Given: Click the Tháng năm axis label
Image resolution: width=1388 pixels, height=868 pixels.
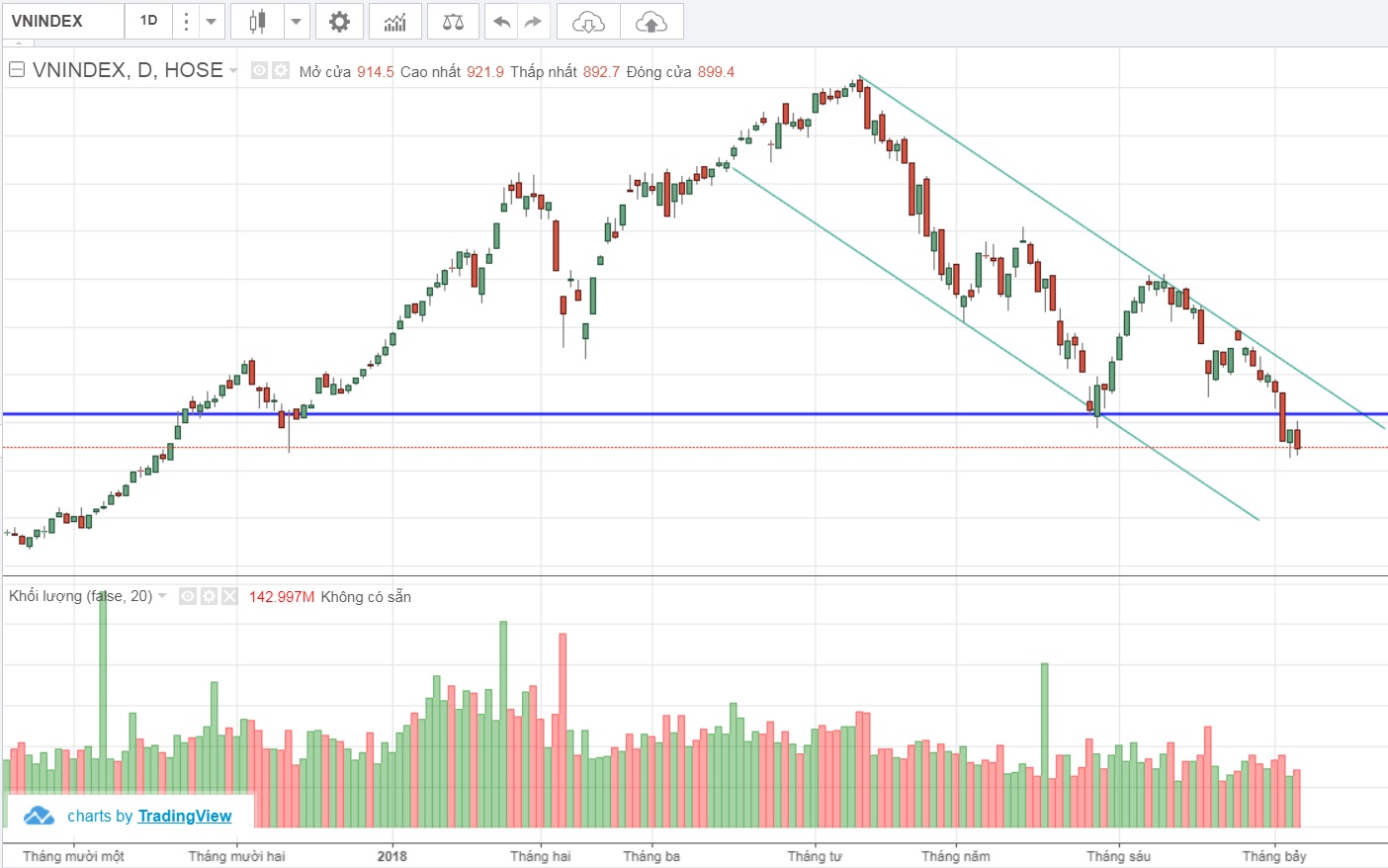Looking at the screenshot, I should coord(956,856).
